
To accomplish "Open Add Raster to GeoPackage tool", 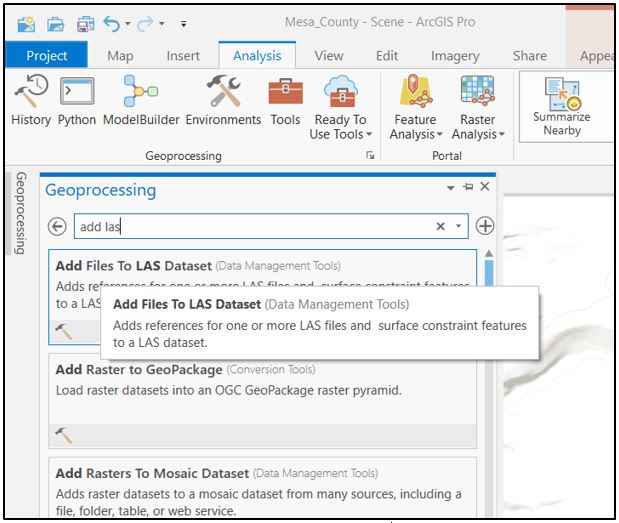I will (263, 400).
